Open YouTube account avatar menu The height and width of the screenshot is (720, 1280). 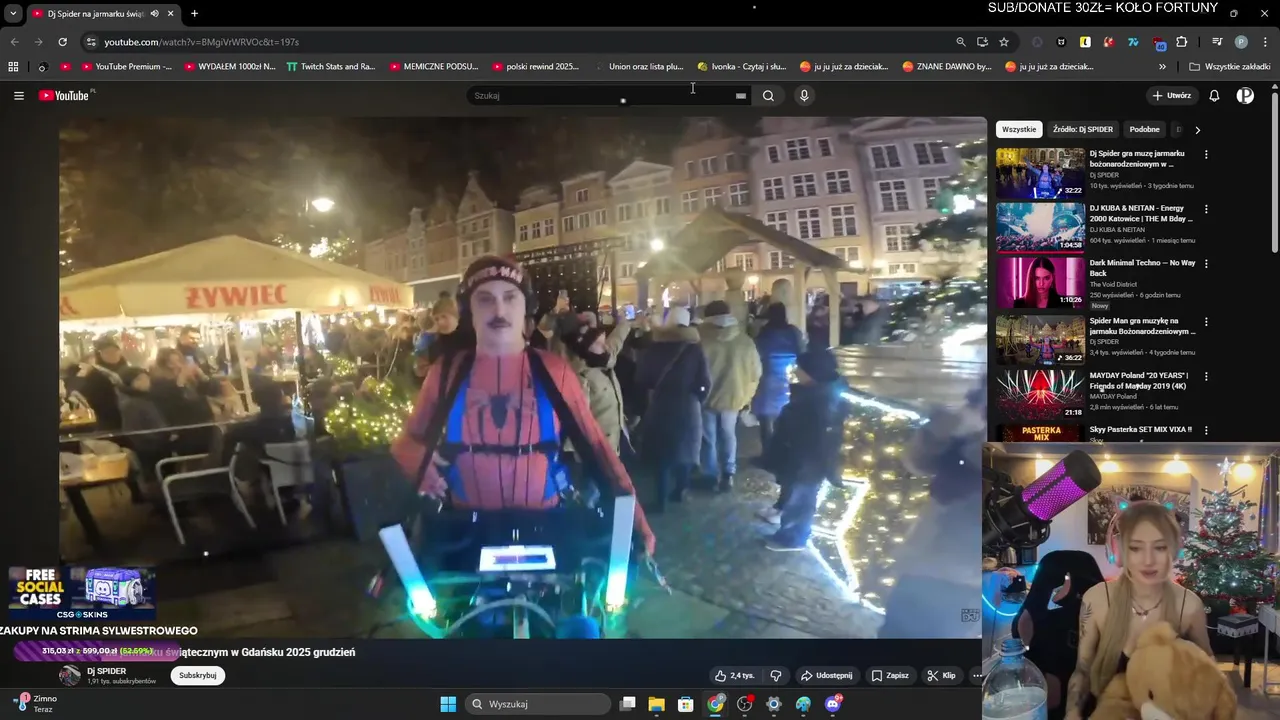[x=1245, y=96]
